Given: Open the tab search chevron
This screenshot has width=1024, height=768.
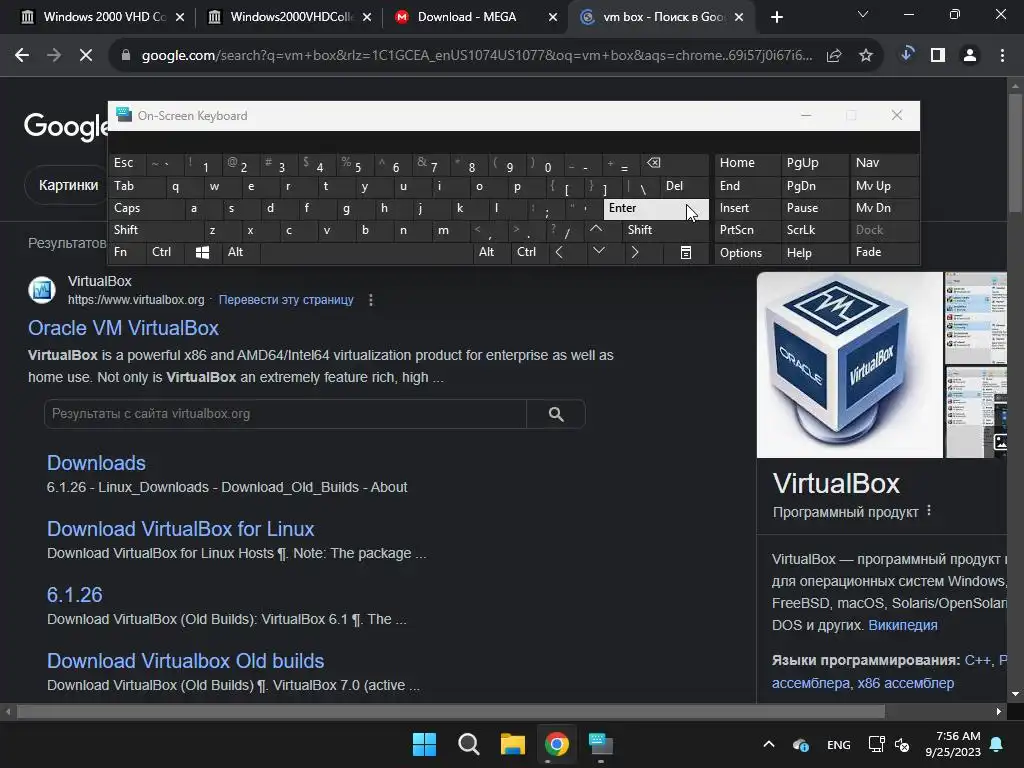Looking at the screenshot, I should [863, 14].
